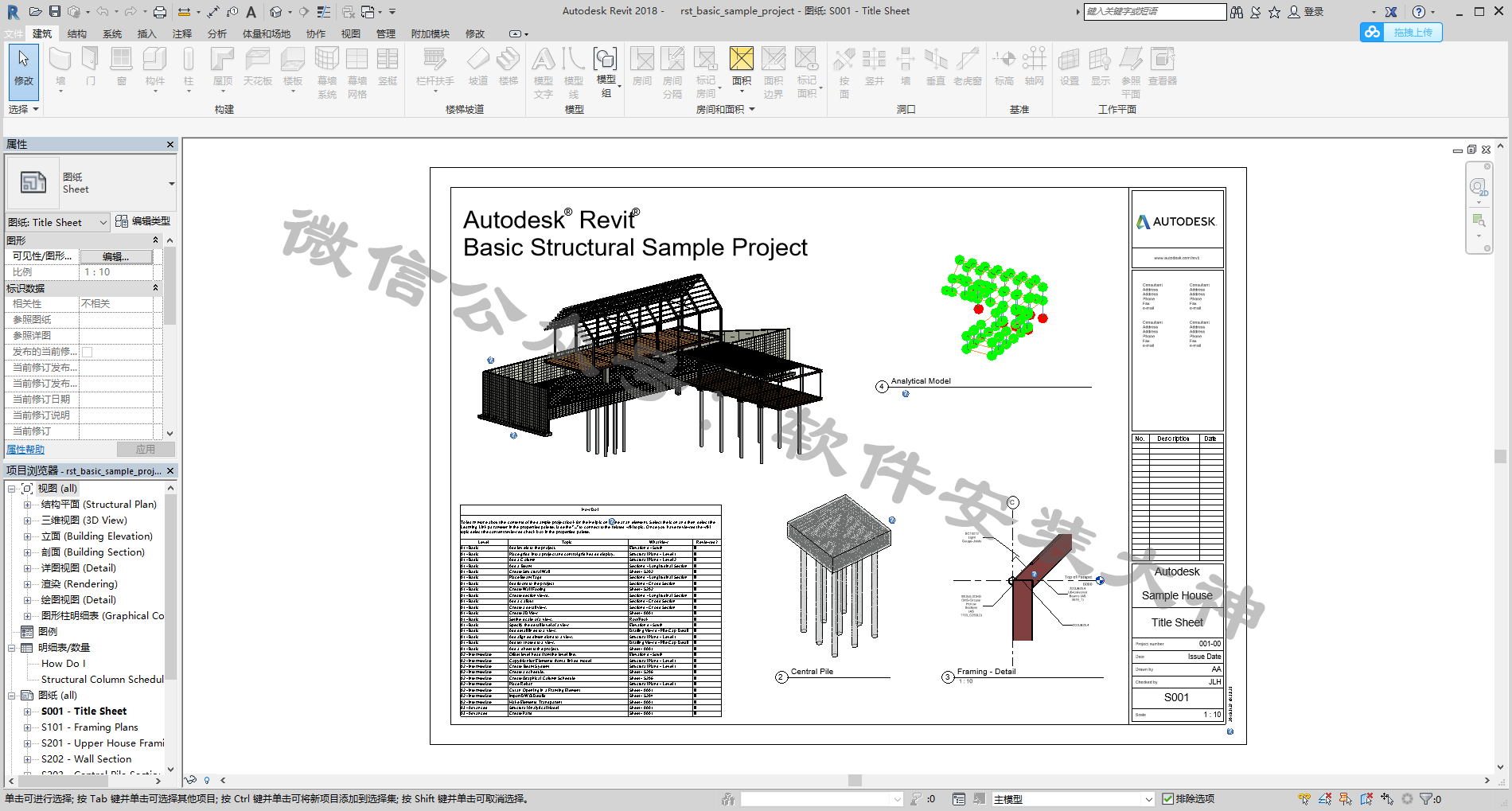
Task: Click the keyword search input field
Action: pos(1155,11)
